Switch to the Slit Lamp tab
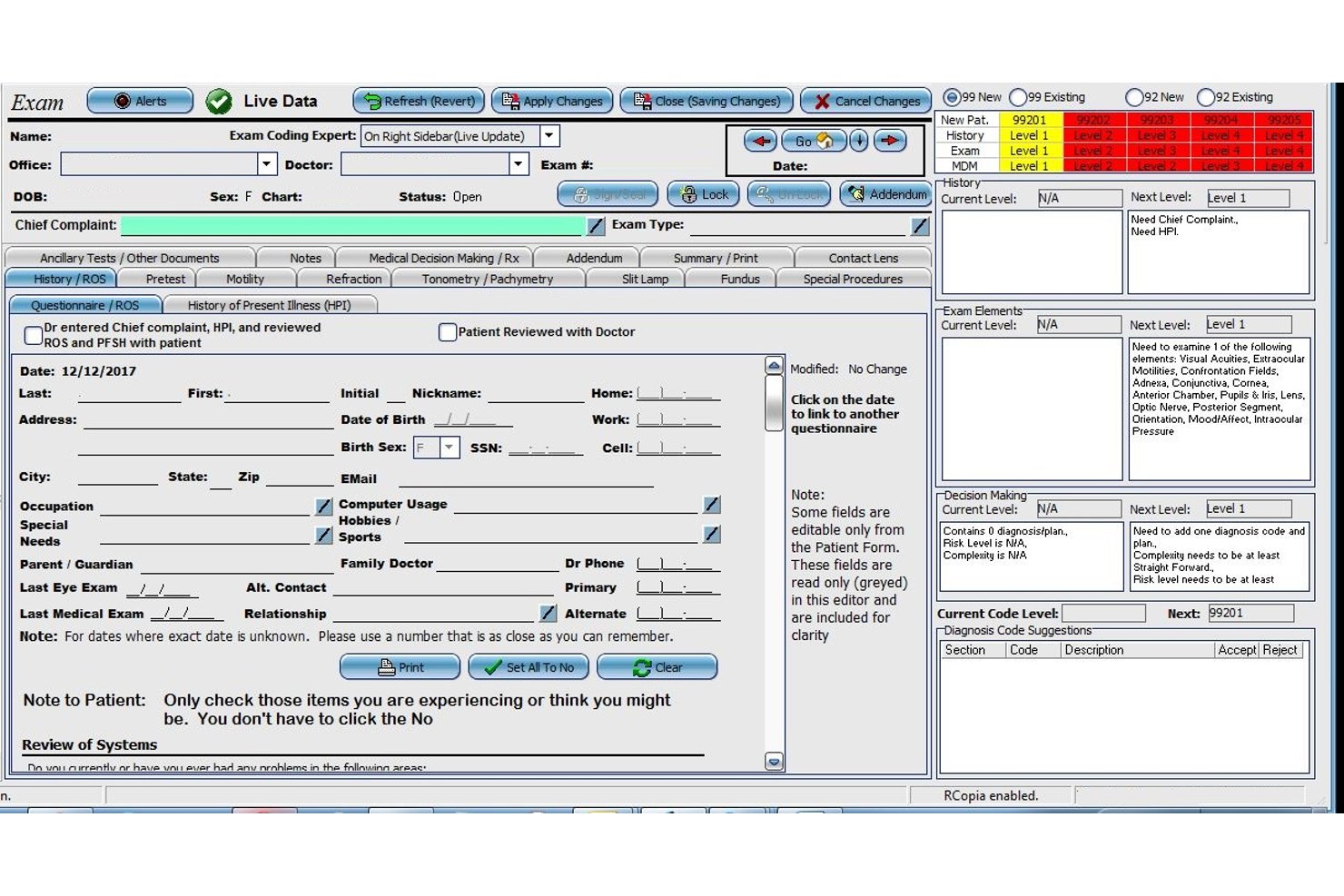This screenshot has width=1344, height=896. tap(645, 279)
